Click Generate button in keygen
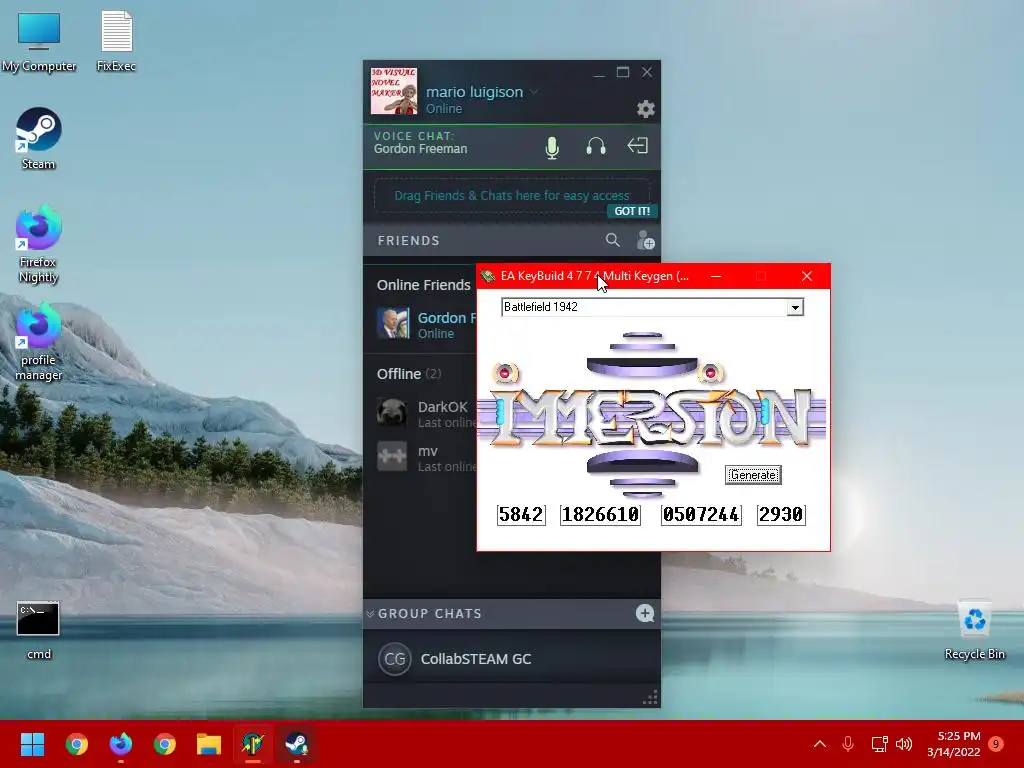Viewport: 1024px width, 768px height. 753,475
